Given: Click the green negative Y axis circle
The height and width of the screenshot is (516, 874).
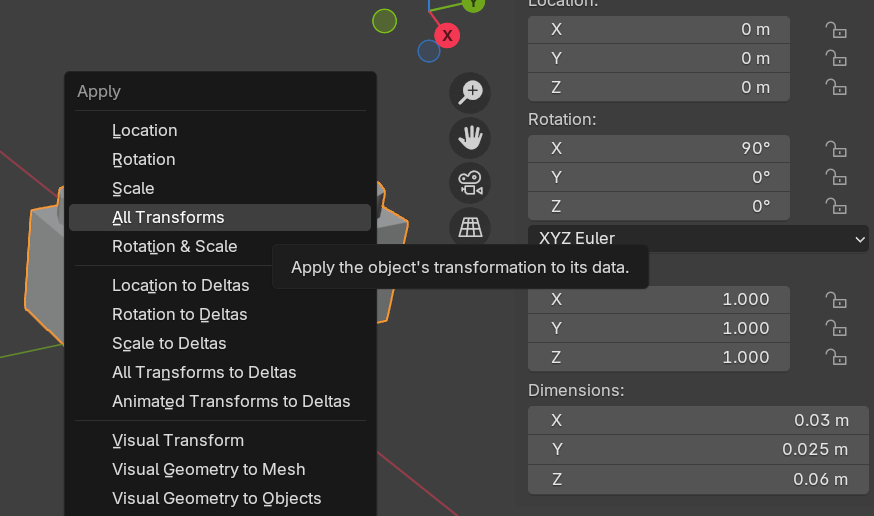Looking at the screenshot, I should pyautogui.click(x=384, y=20).
